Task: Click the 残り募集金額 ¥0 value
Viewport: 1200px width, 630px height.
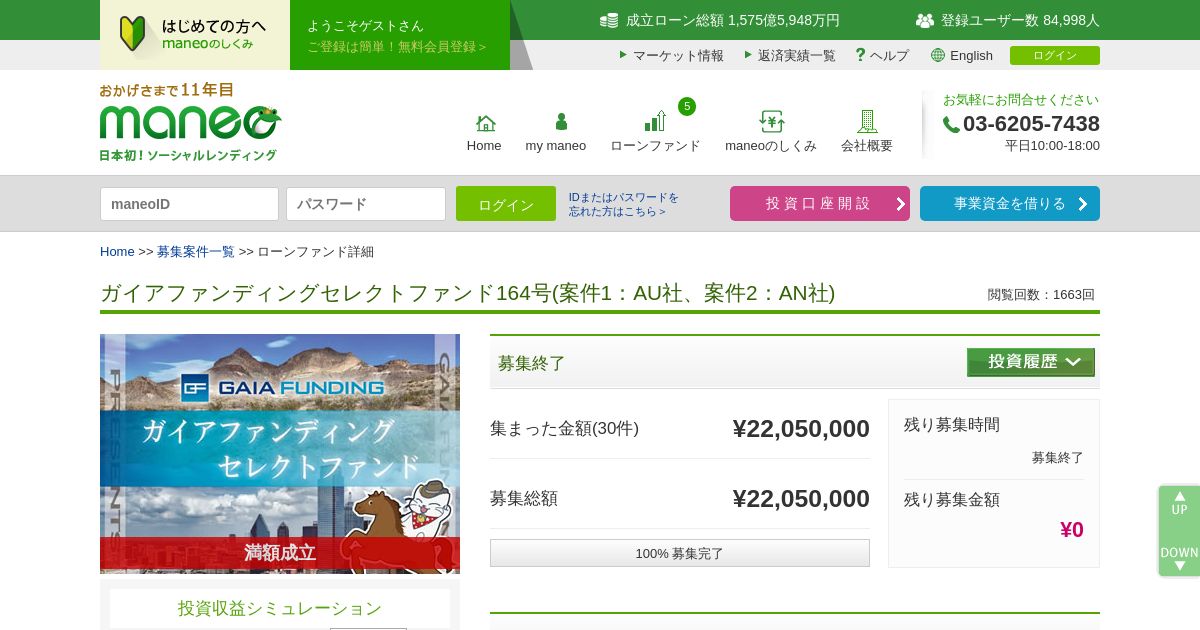Action: click(x=1072, y=530)
